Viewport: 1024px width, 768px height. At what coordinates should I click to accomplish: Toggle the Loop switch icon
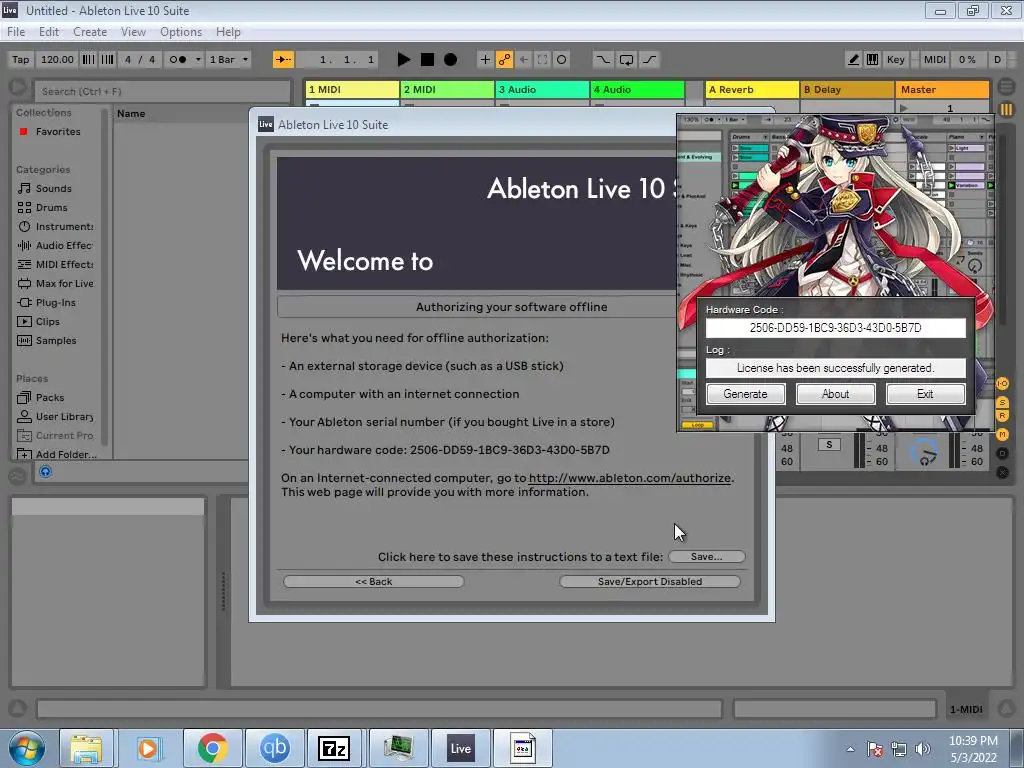626,59
